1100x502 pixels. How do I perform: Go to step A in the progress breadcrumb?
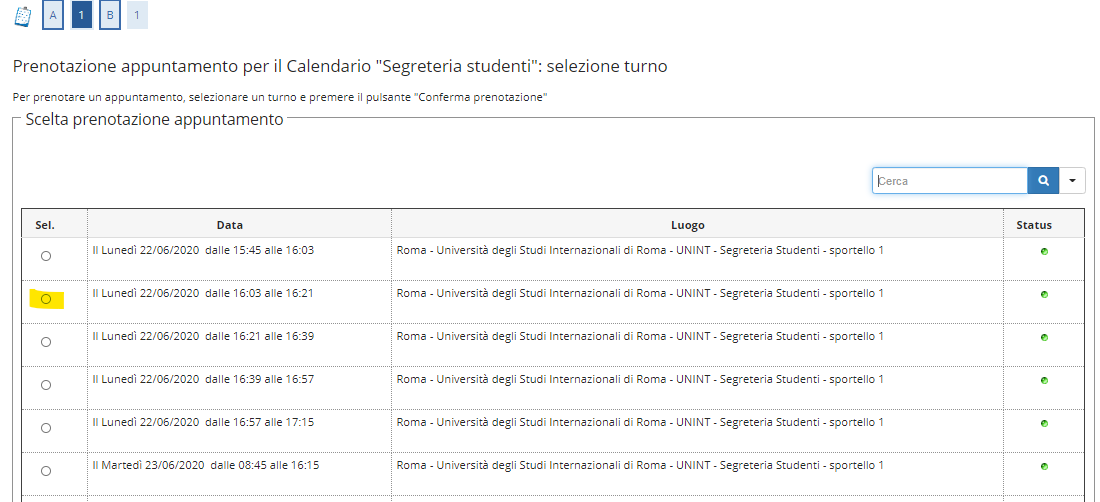tap(53, 16)
